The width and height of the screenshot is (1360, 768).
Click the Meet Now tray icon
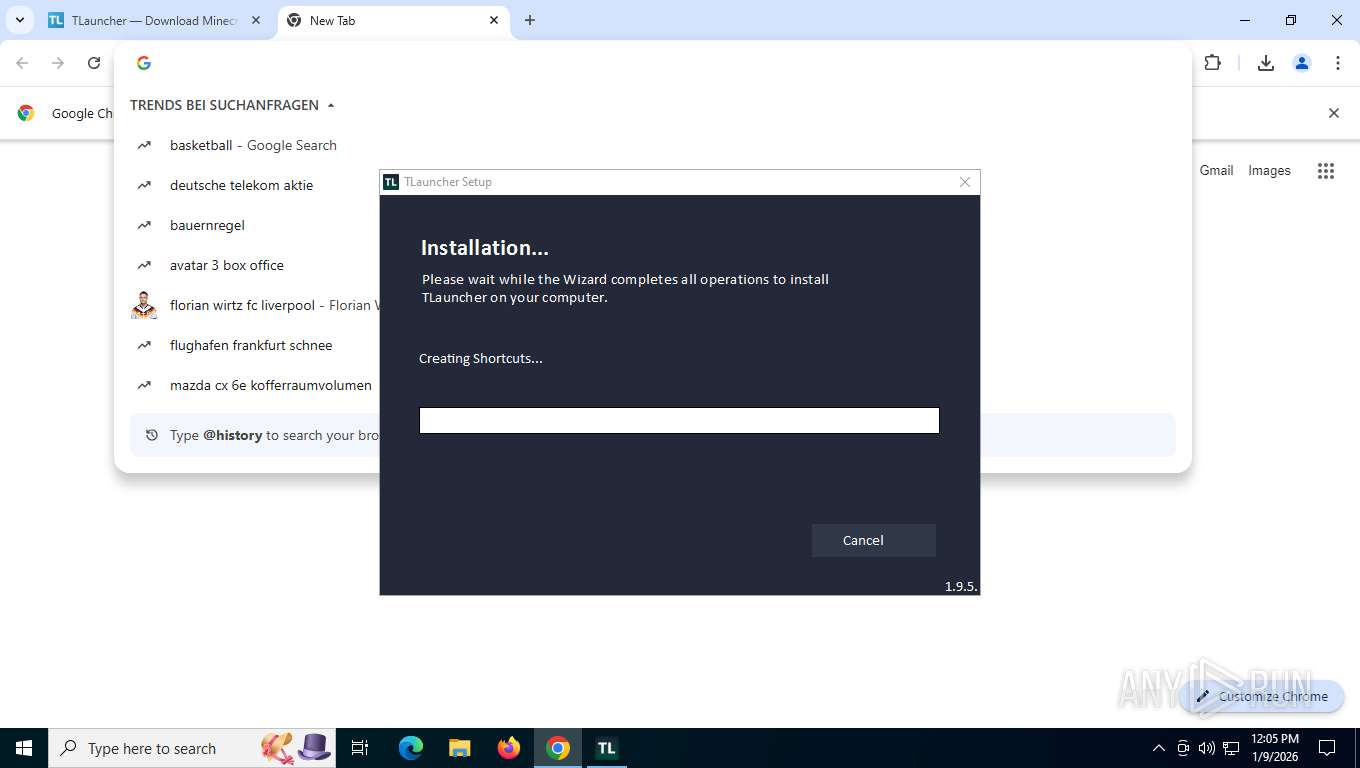[x=1183, y=748]
